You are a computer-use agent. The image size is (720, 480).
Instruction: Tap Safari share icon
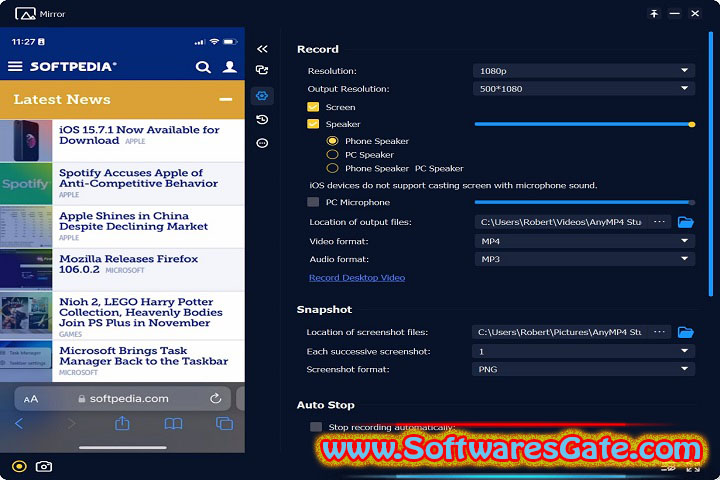(x=122, y=423)
